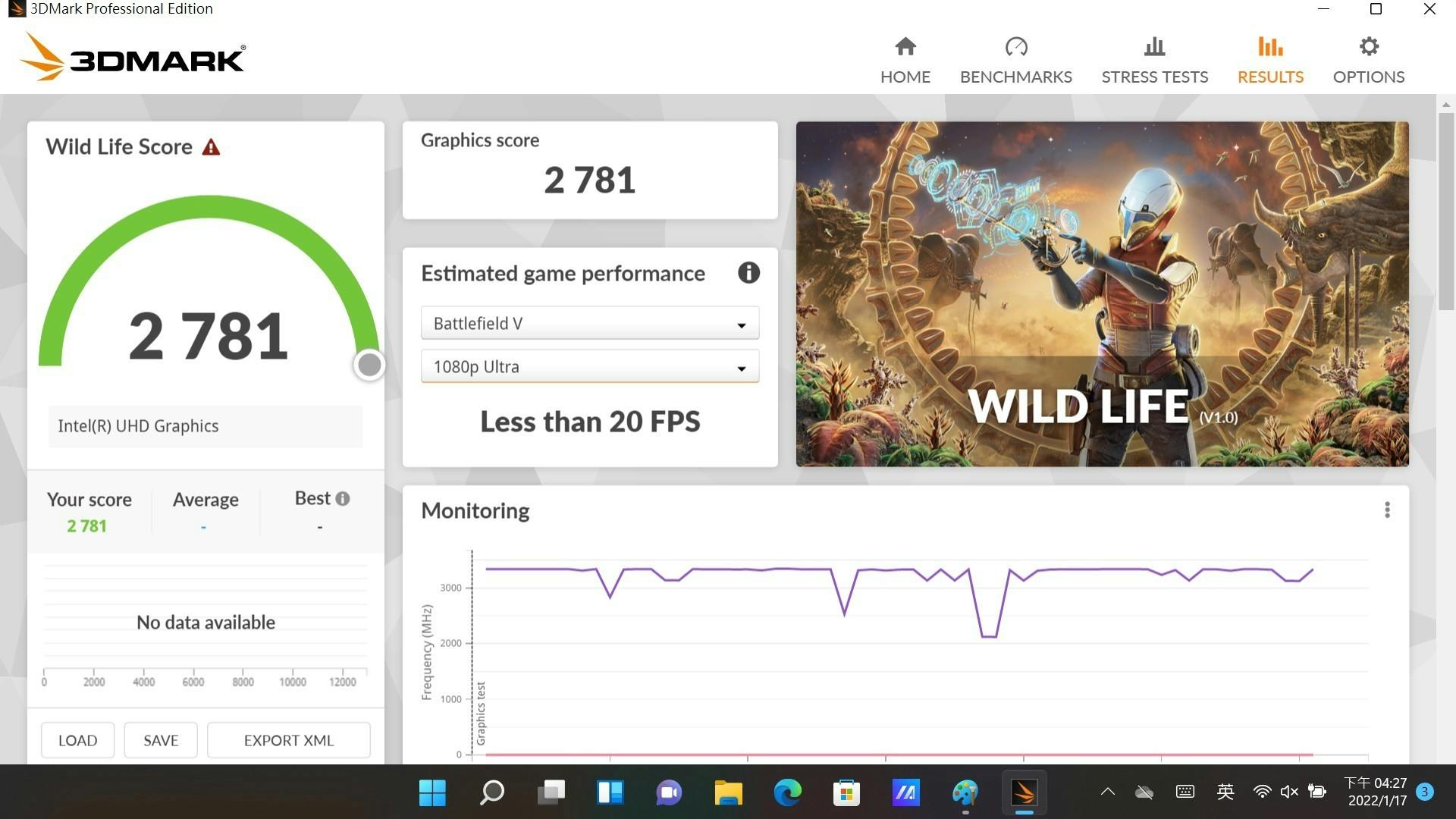Open Widgets from the taskbar
Screen dimensions: 1456x819
pos(610,793)
